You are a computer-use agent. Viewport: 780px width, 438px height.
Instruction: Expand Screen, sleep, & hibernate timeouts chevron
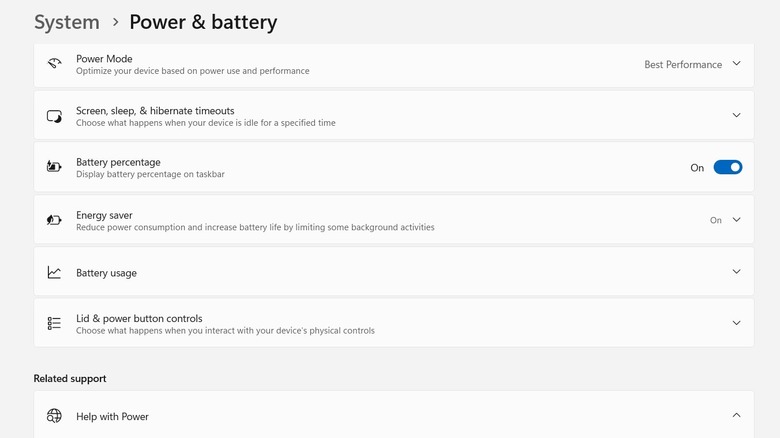pyautogui.click(x=736, y=116)
